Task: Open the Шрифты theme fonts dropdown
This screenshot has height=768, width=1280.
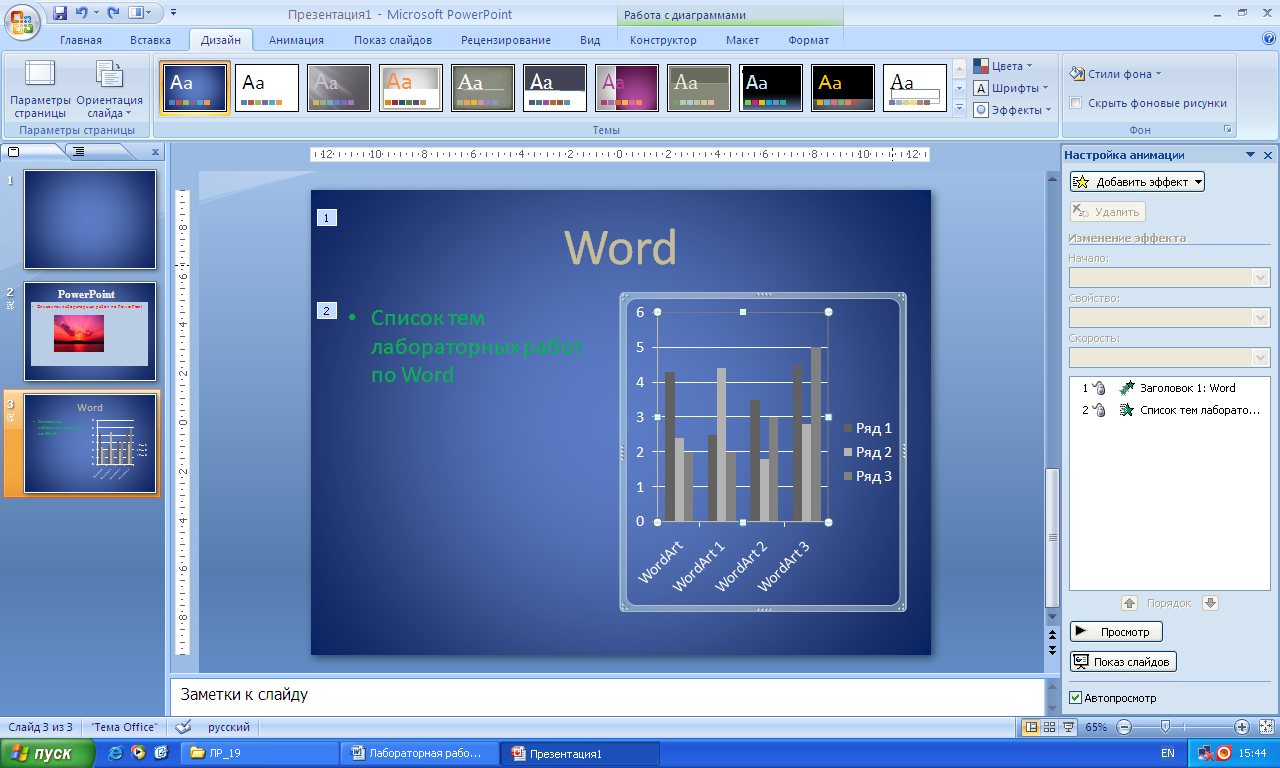Action: click(x=1011, y=88)
